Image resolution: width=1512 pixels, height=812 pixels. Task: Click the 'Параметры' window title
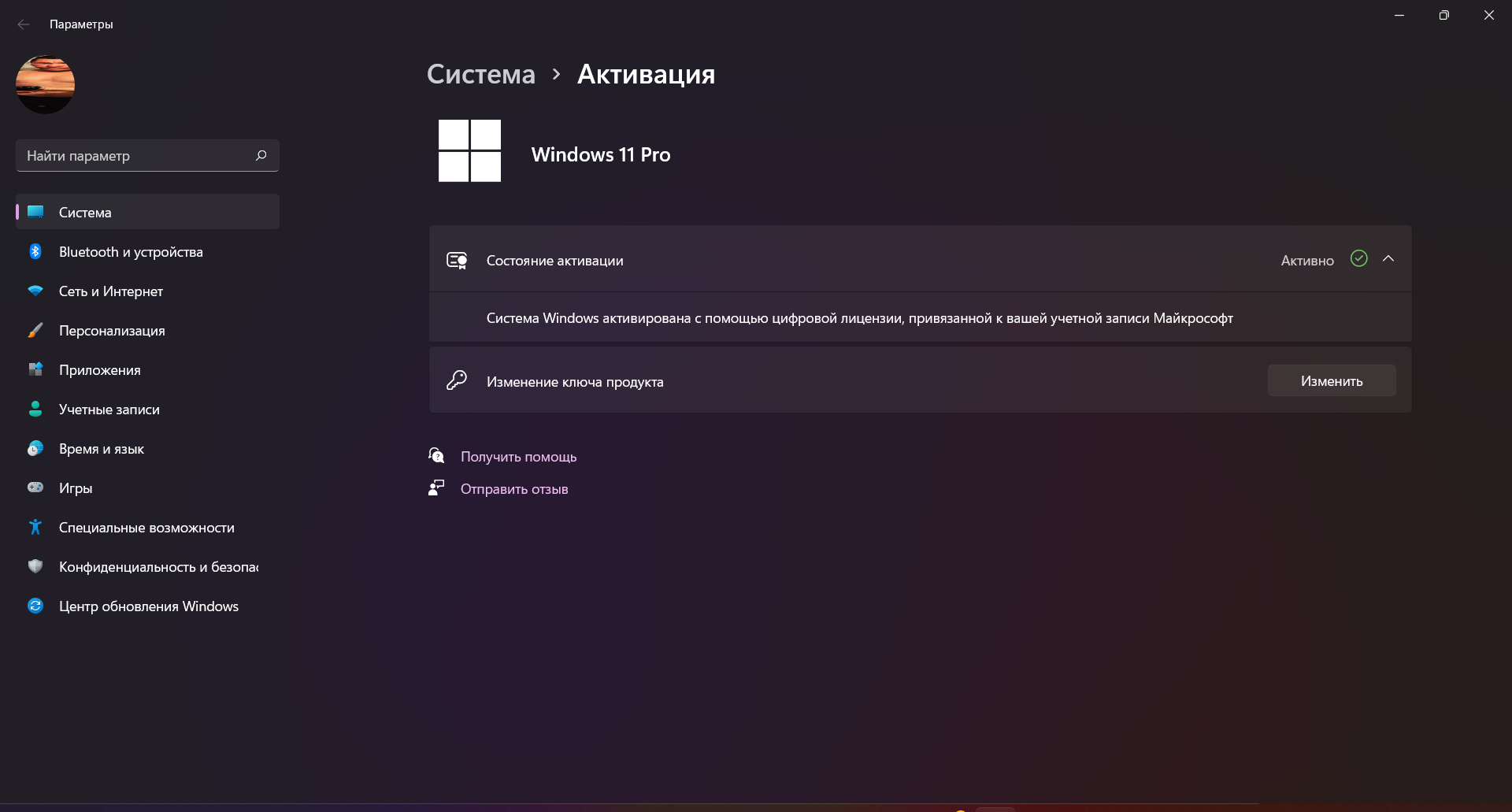(81, 24)
